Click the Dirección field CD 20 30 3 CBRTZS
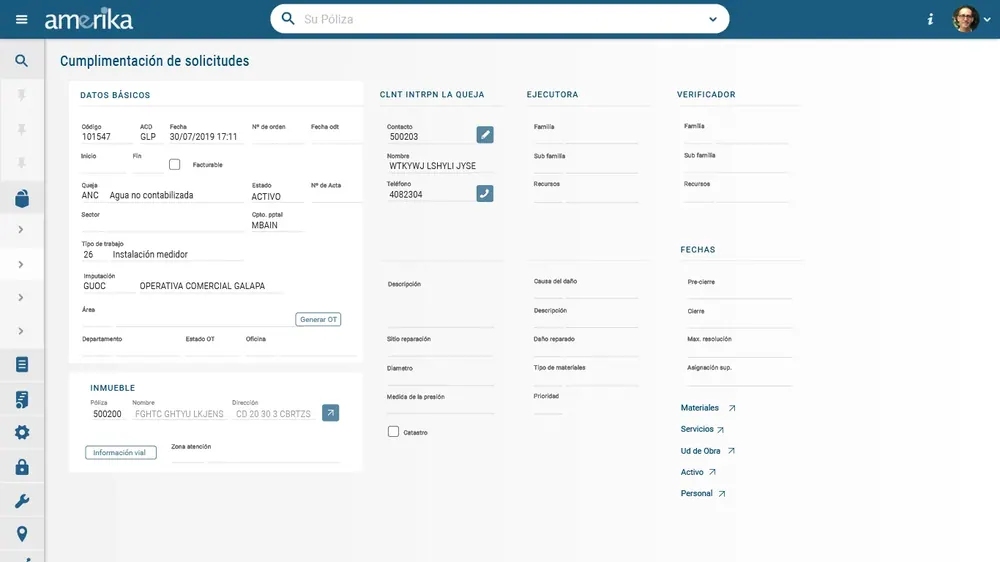 (274, 414)
